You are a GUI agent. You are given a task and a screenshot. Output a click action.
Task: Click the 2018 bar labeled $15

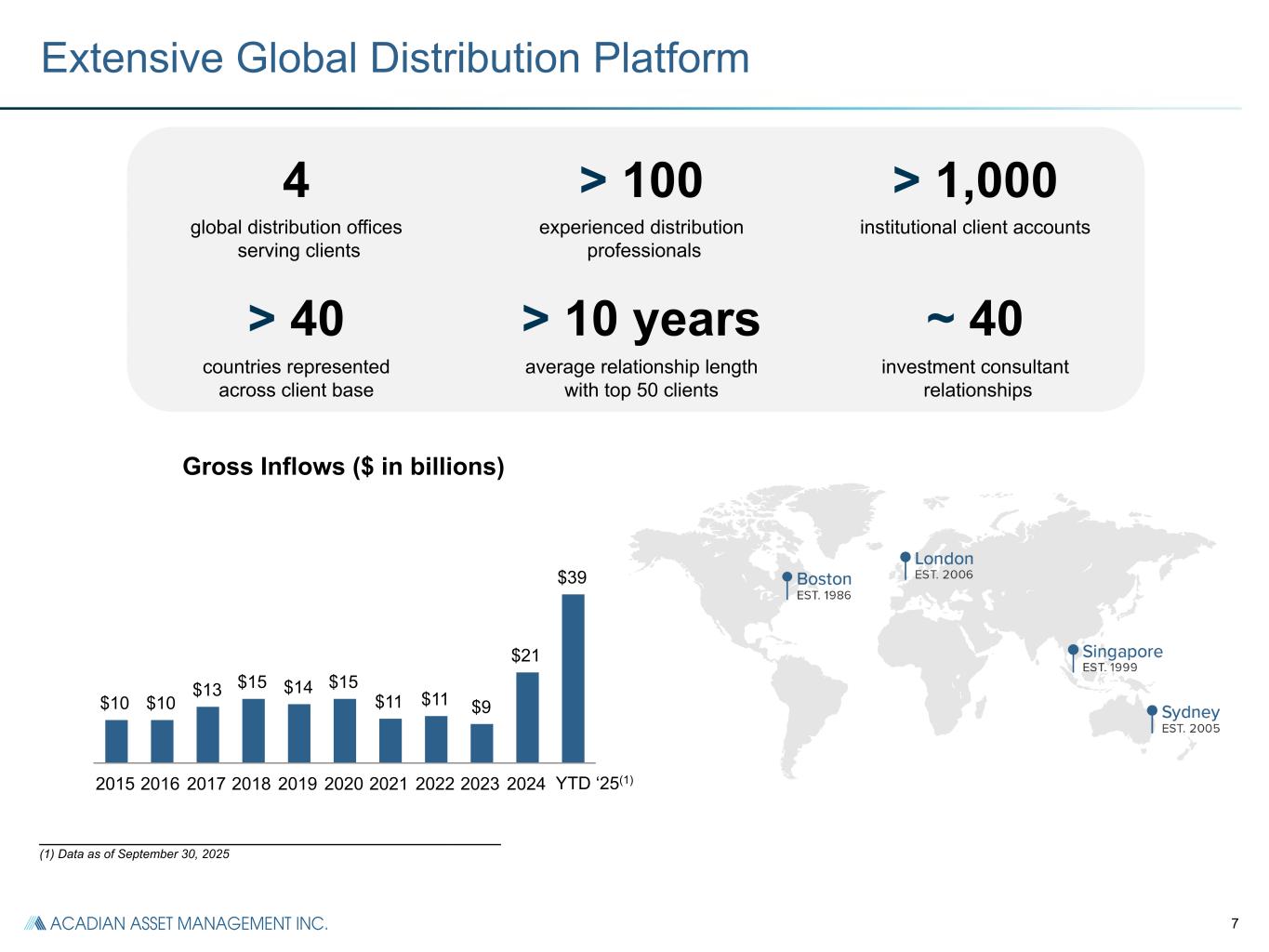pos(253,730)
